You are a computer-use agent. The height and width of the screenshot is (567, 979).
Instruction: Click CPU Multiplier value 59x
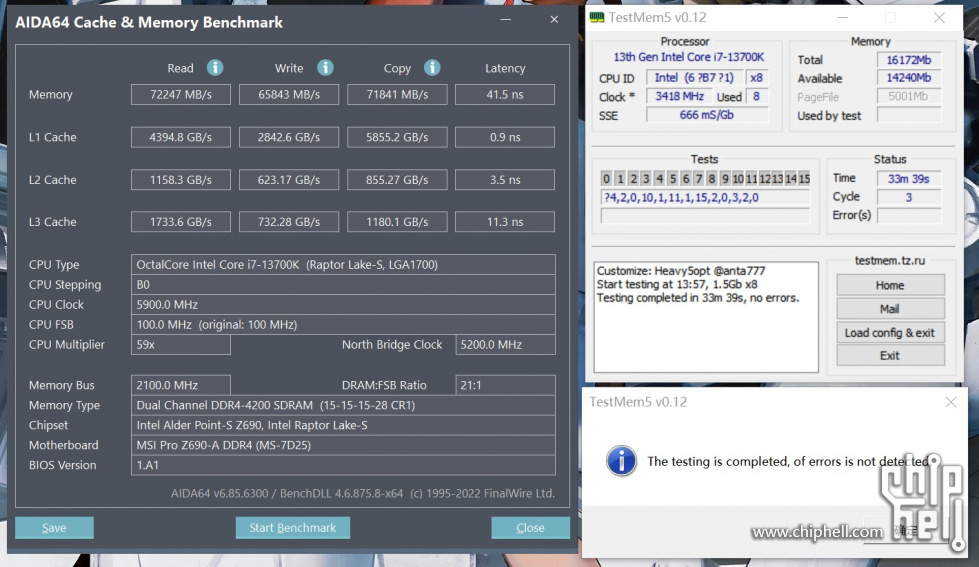(180, 344)
